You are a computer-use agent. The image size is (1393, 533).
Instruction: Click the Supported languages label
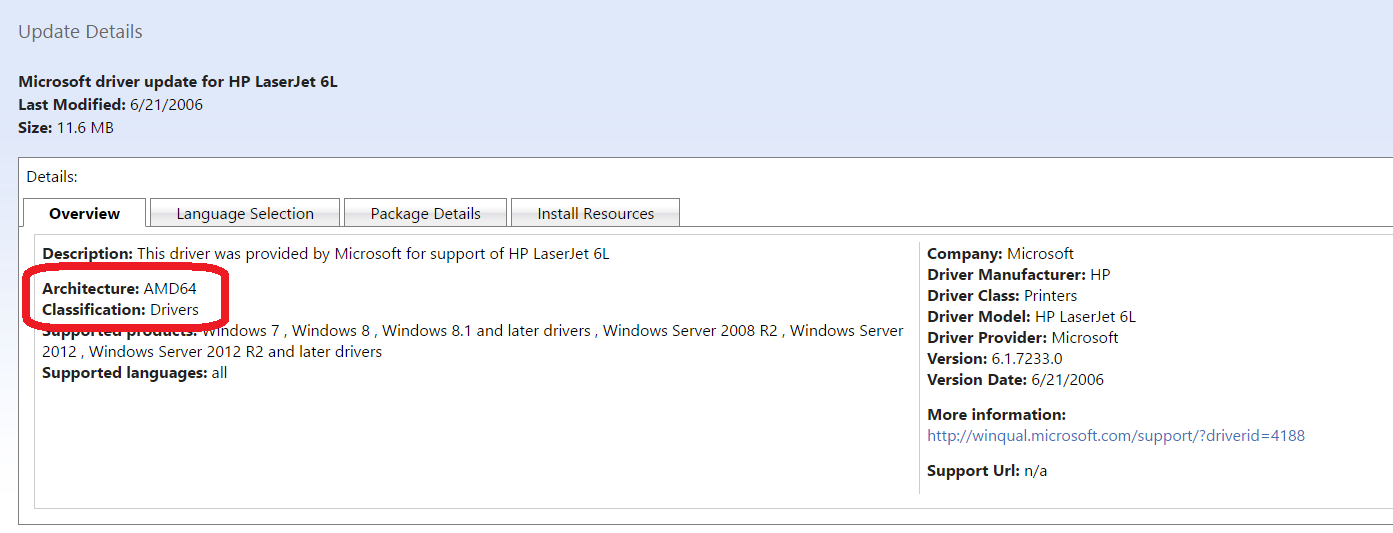click(x=124, y=373)
